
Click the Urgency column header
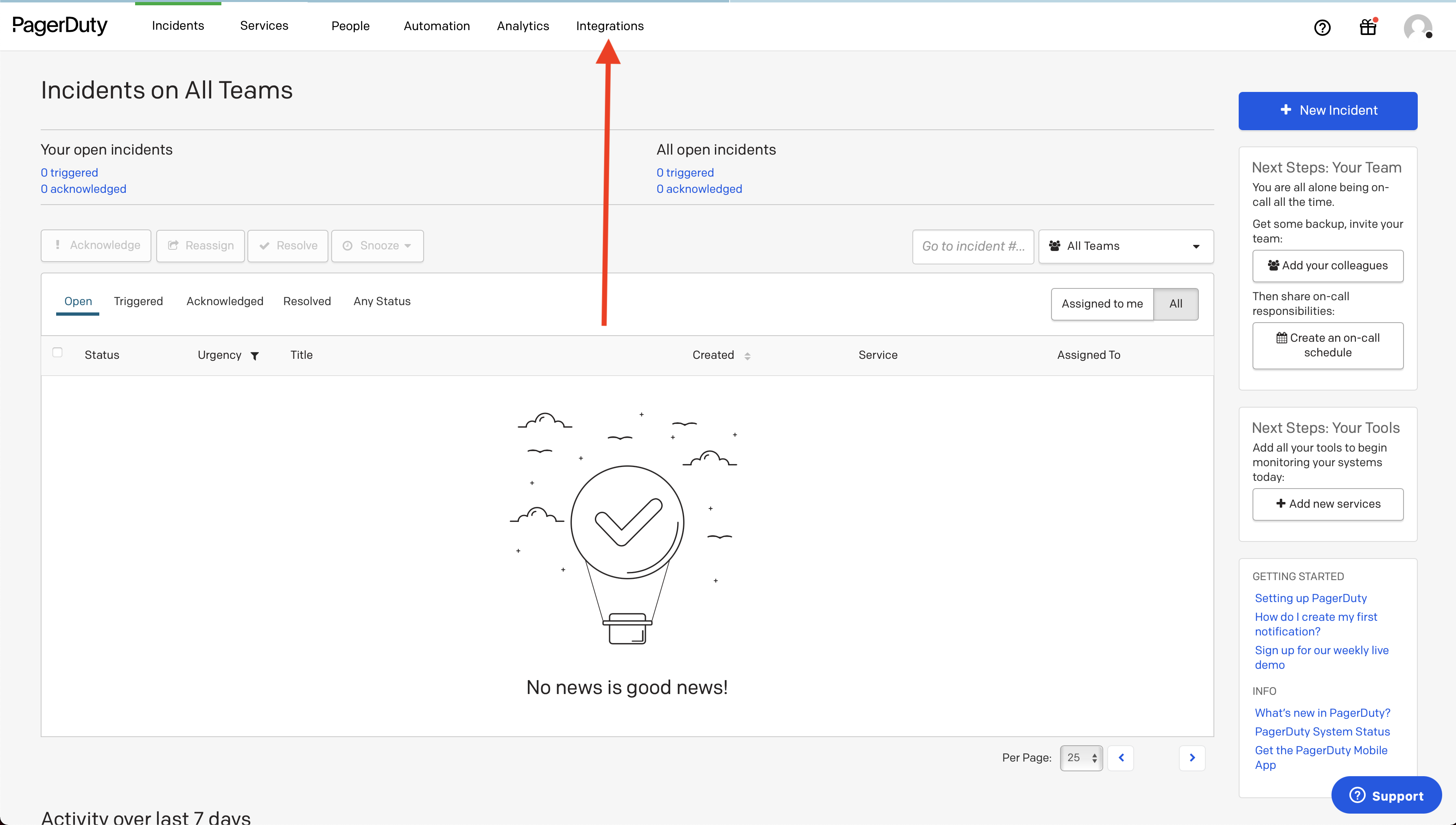[219, 355]
